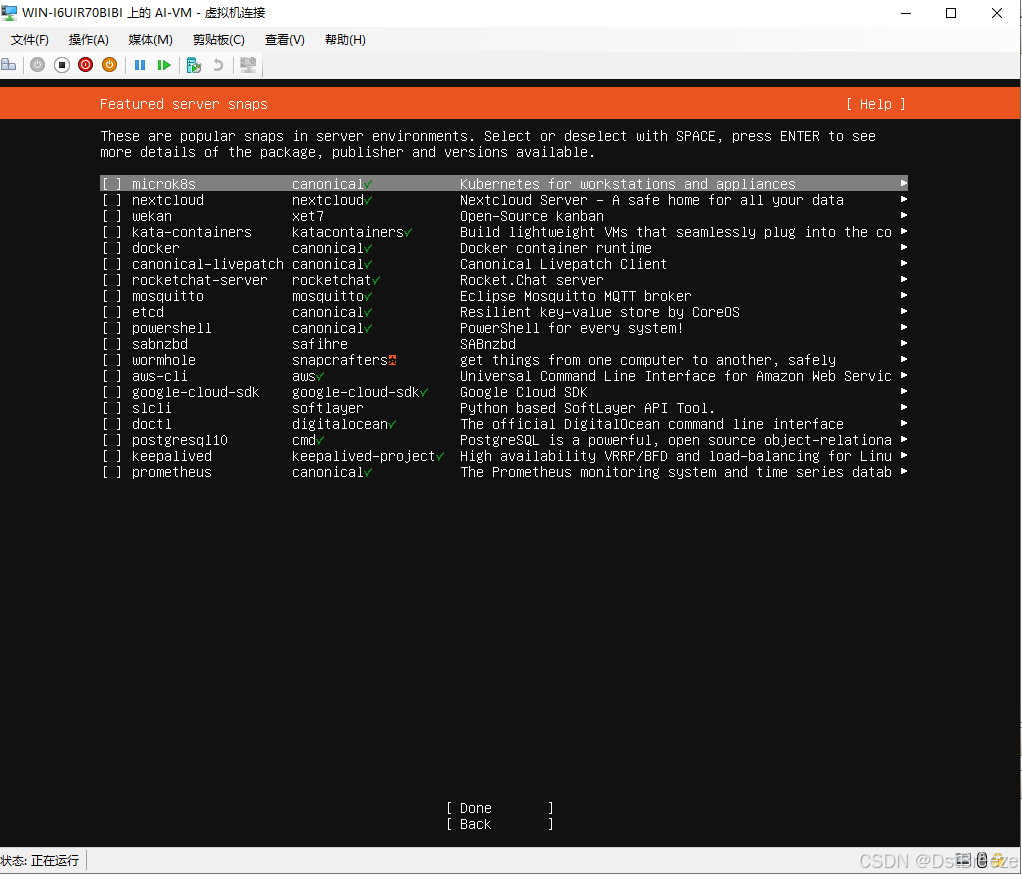Image resolution: width=1022 pixels, height=879 pixels.
Task: Select the wekan checkbox
Action: (x=111, y=216)
